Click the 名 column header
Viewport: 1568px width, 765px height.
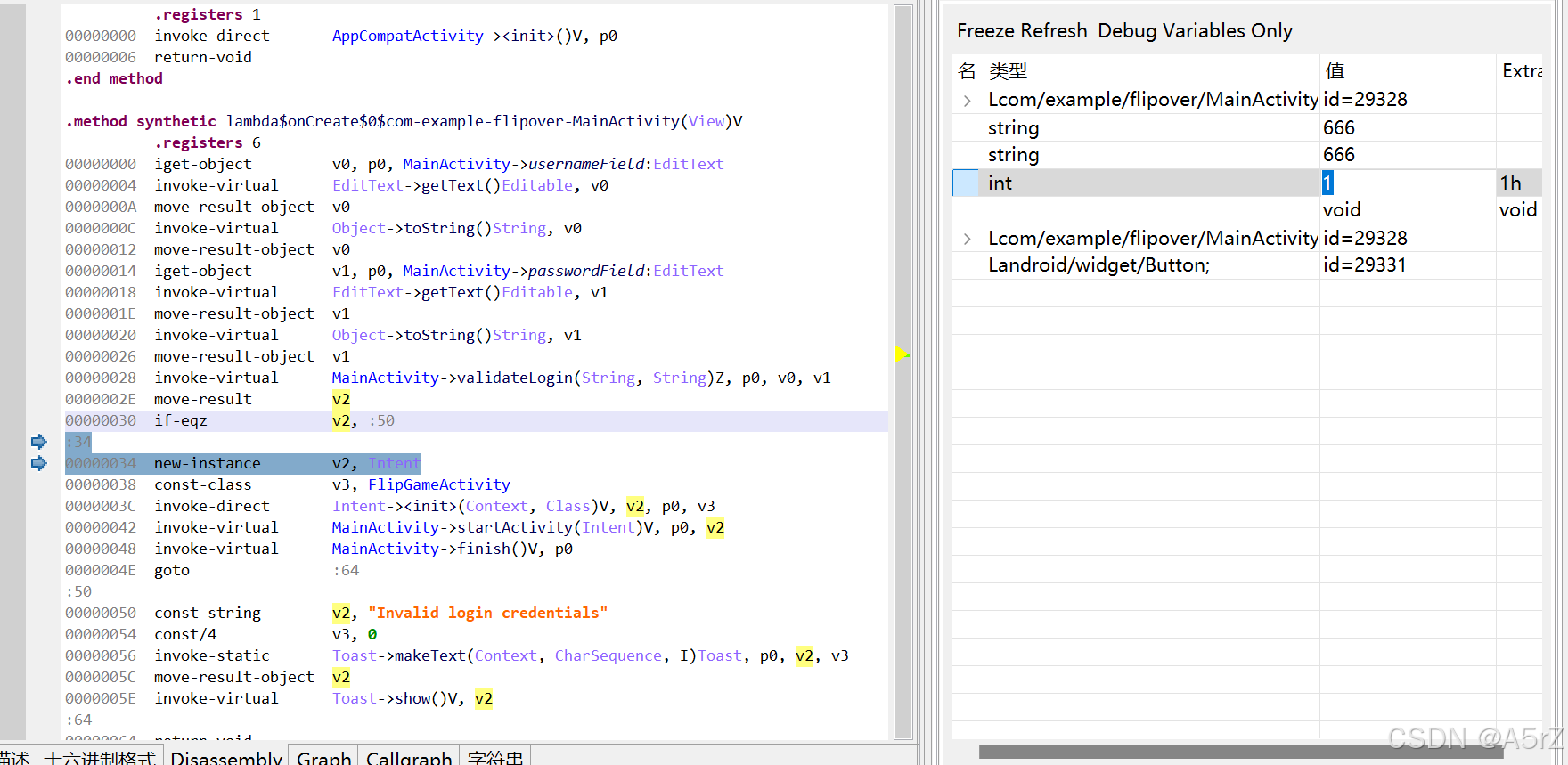pos(968,70)
